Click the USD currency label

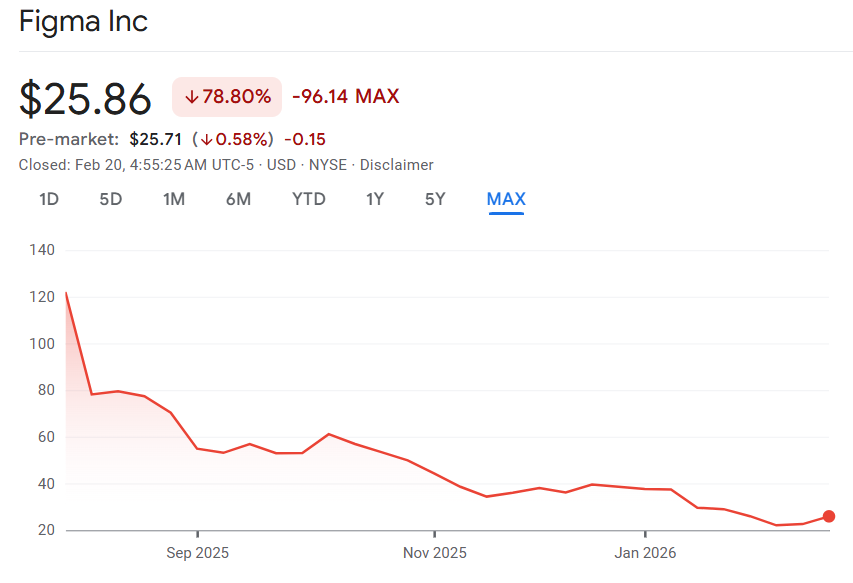pos(281,165)
